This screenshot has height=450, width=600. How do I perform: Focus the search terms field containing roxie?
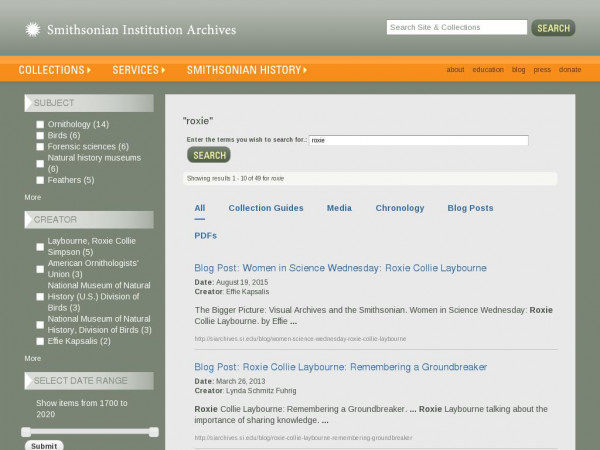(419, 140)
